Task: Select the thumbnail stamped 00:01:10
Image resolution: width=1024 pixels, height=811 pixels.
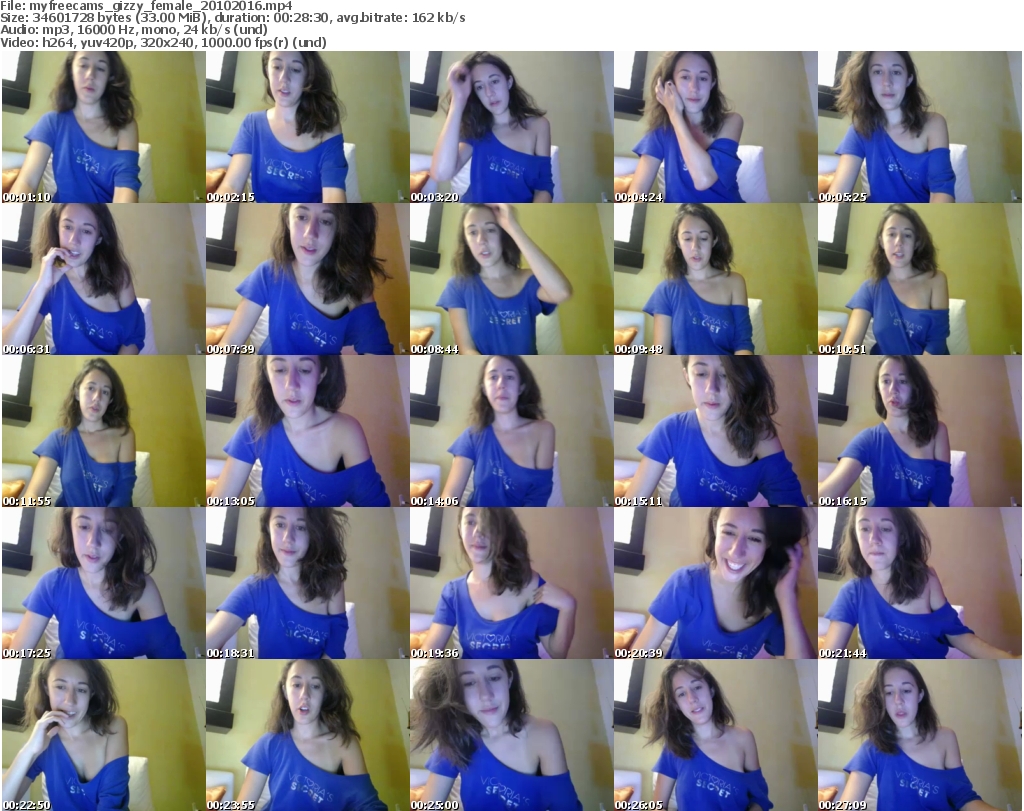Action: (103, 127)
